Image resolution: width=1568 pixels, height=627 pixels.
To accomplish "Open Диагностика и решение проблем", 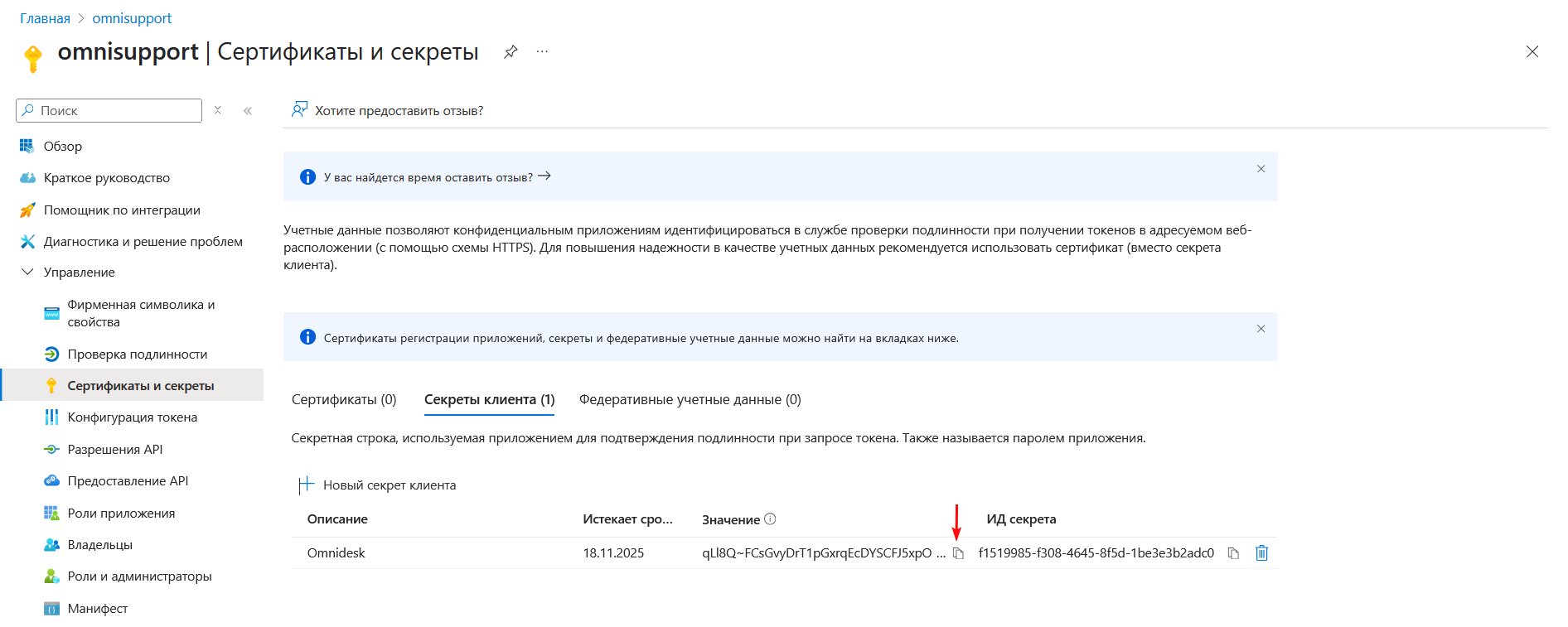I will [143, 242].
